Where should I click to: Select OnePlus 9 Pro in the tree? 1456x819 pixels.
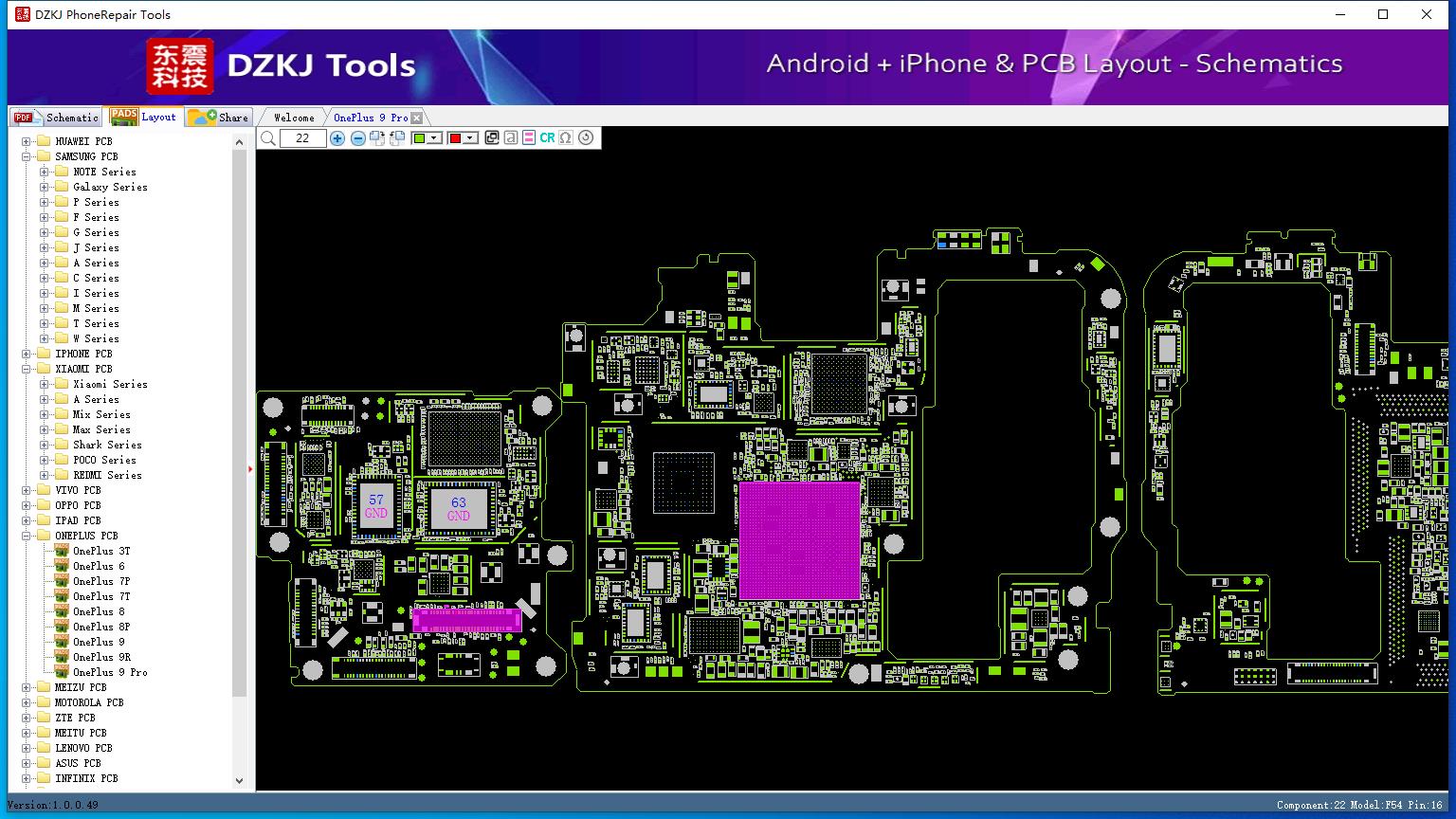(x=110, y=672)
